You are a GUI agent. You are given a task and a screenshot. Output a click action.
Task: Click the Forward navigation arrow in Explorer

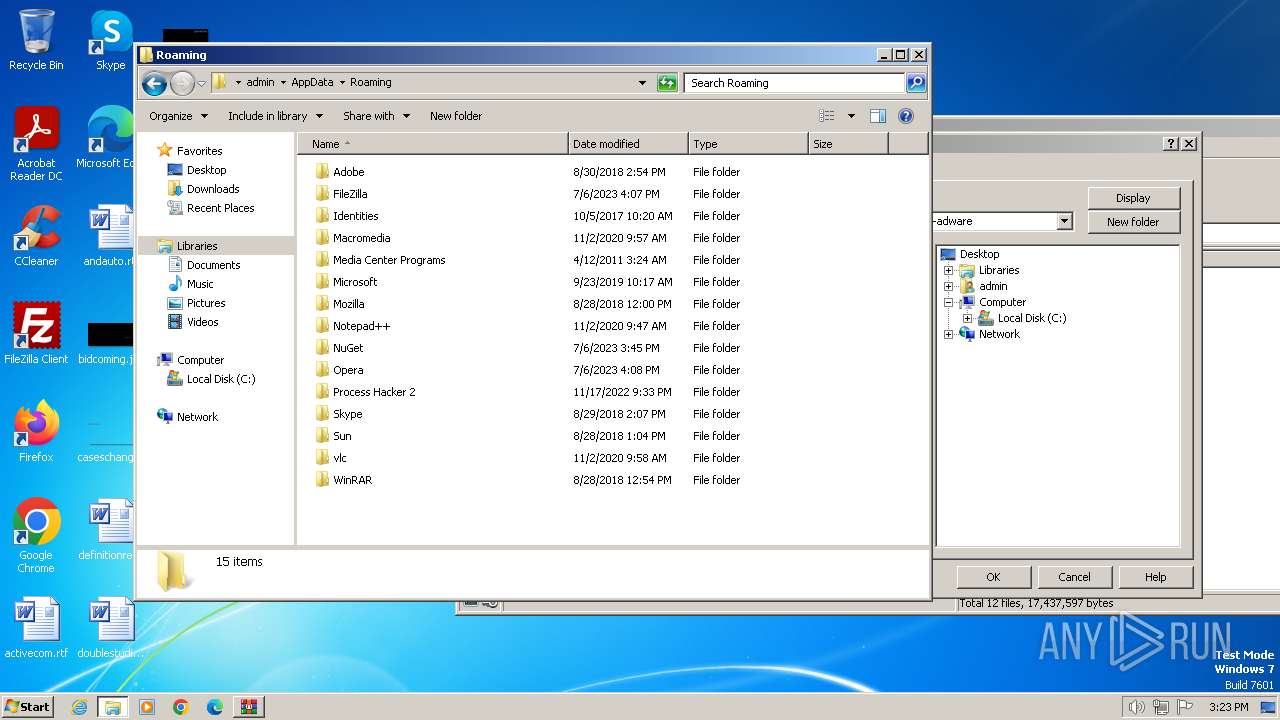point(182,83)
